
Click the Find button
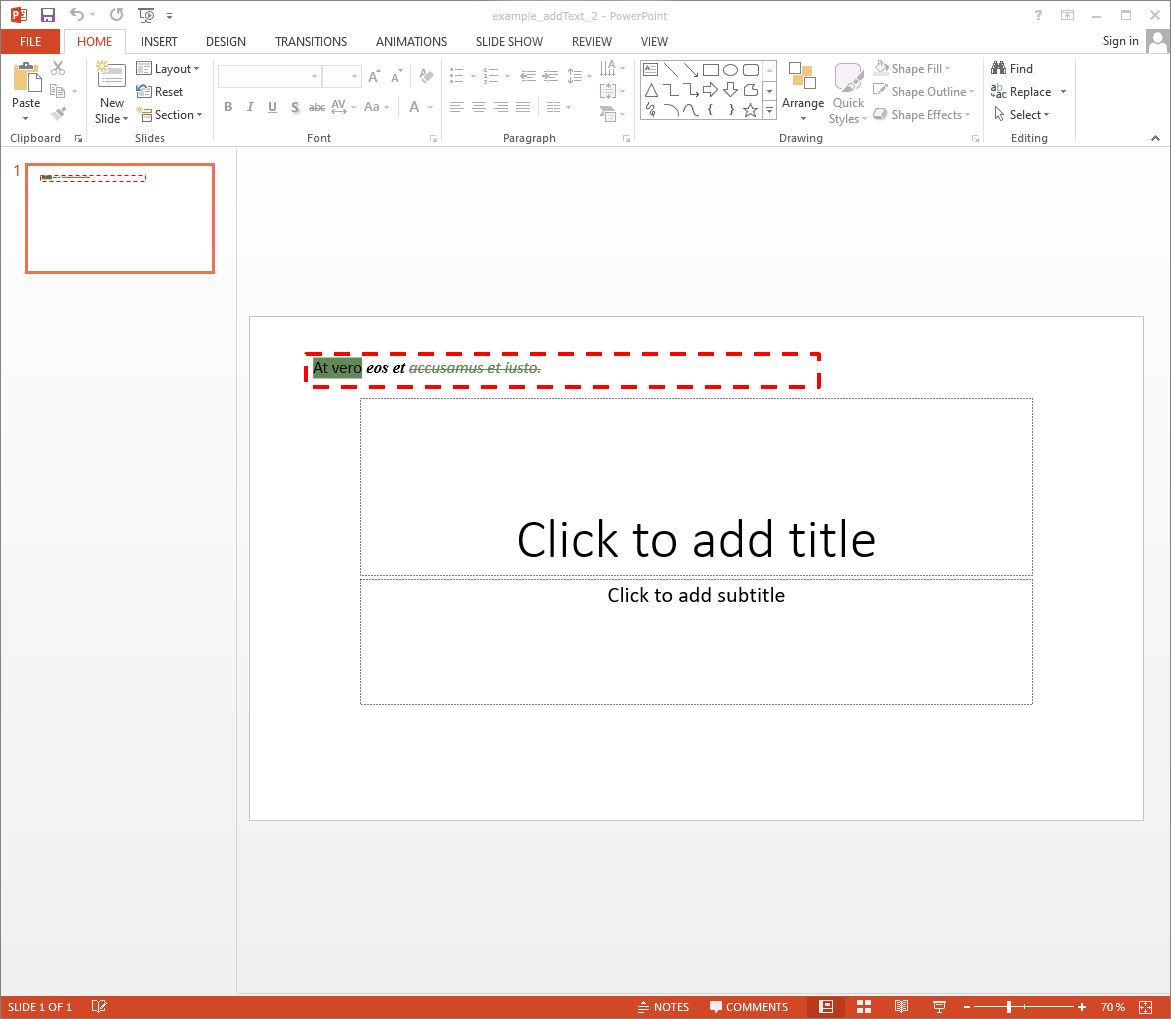1012,68
